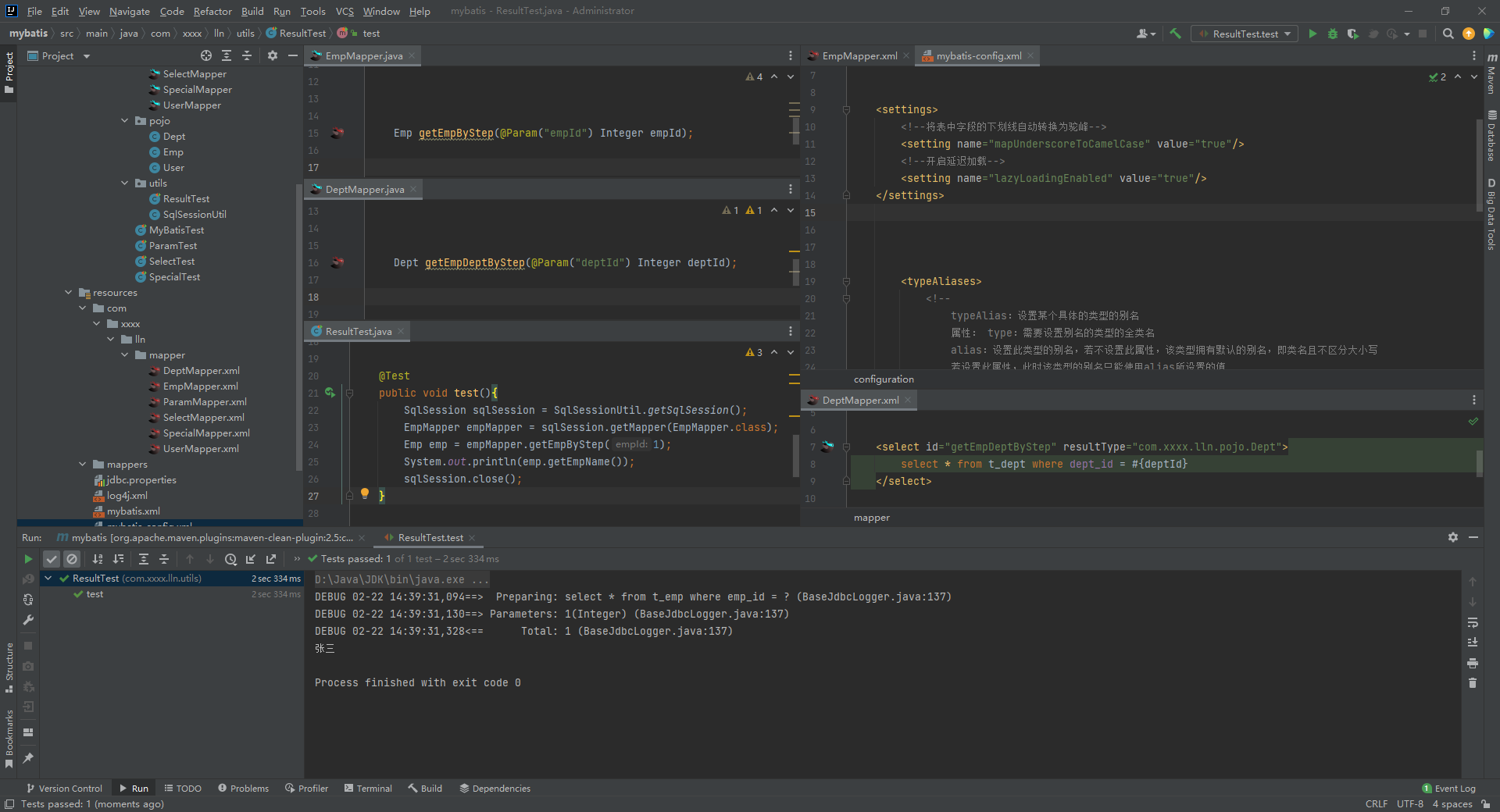Click the run gutter icon beside the test method
Viewport: 1500px width, 812px height.
pos(330,393)
